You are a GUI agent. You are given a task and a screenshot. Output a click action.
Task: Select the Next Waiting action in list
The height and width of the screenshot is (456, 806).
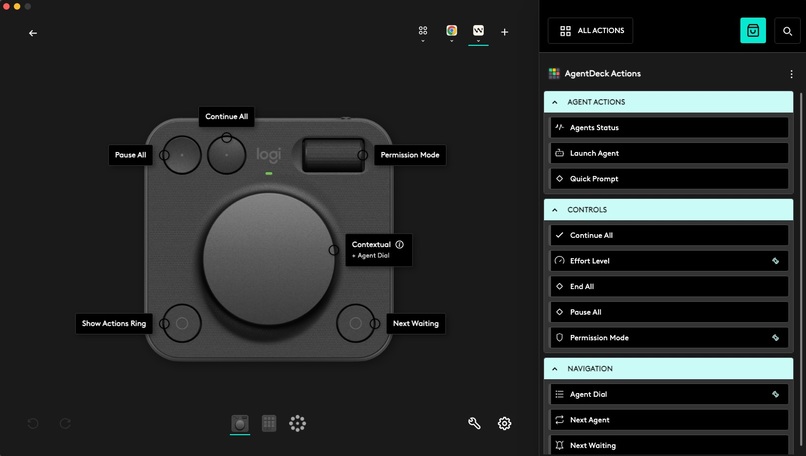(669, 445)
